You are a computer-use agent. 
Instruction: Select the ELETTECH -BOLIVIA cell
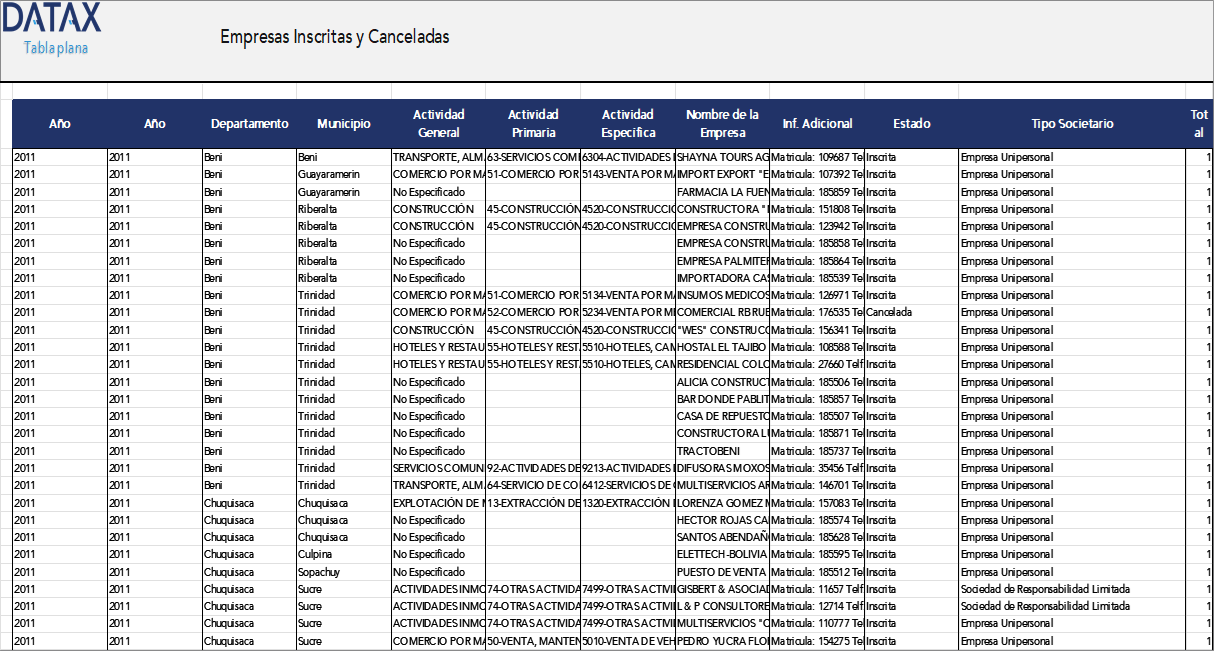pyautogui.click(x=723, y=554)
